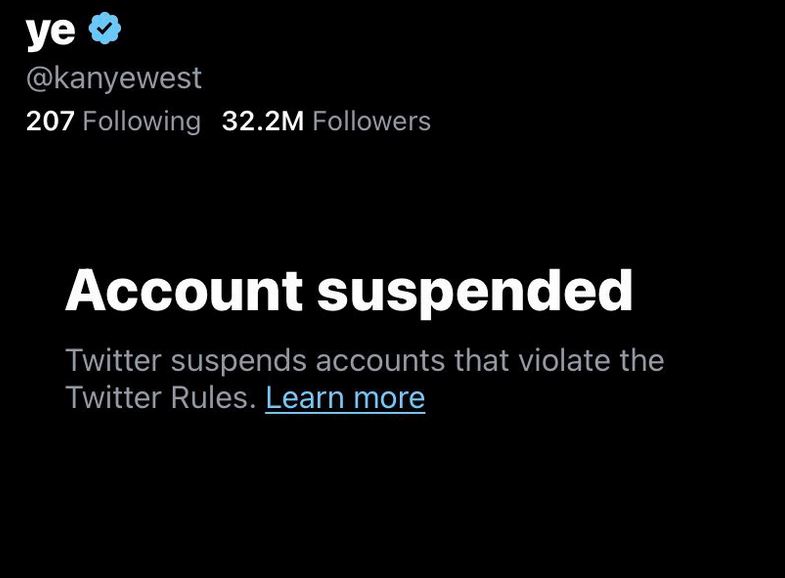The image size is (785, 578).
Task: Tap the word "Following" label
Action: pyautogui.click(x=141, y=121)
